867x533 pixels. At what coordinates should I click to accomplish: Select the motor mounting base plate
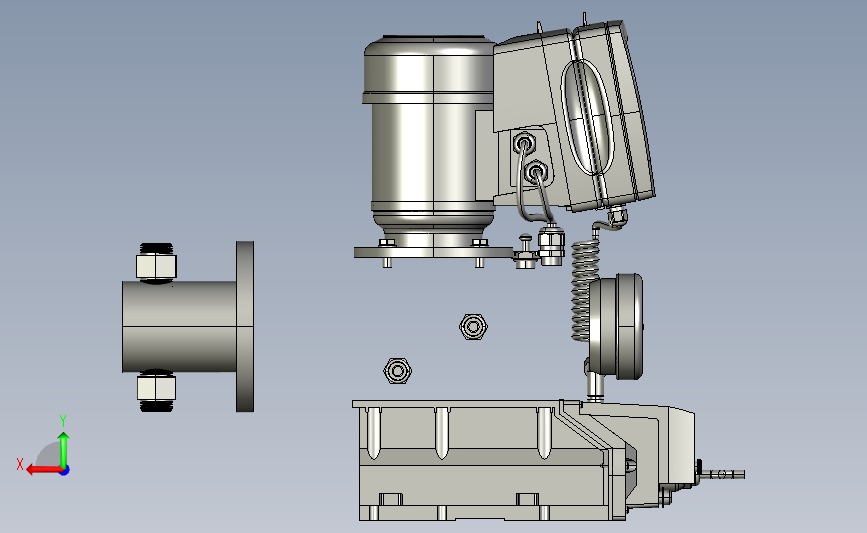(434, 253)
